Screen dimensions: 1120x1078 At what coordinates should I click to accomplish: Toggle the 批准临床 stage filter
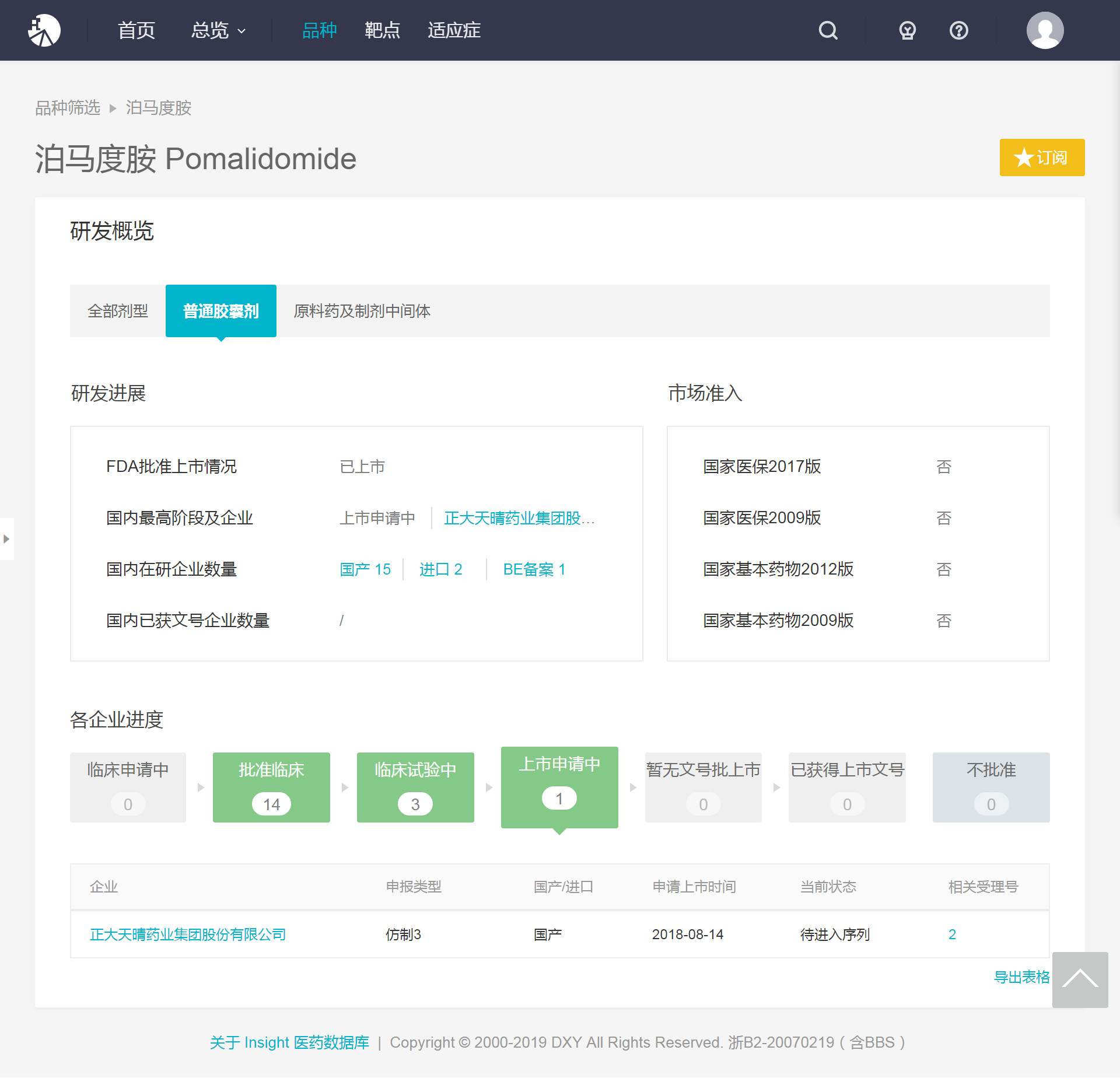click(x=271, y=787)
